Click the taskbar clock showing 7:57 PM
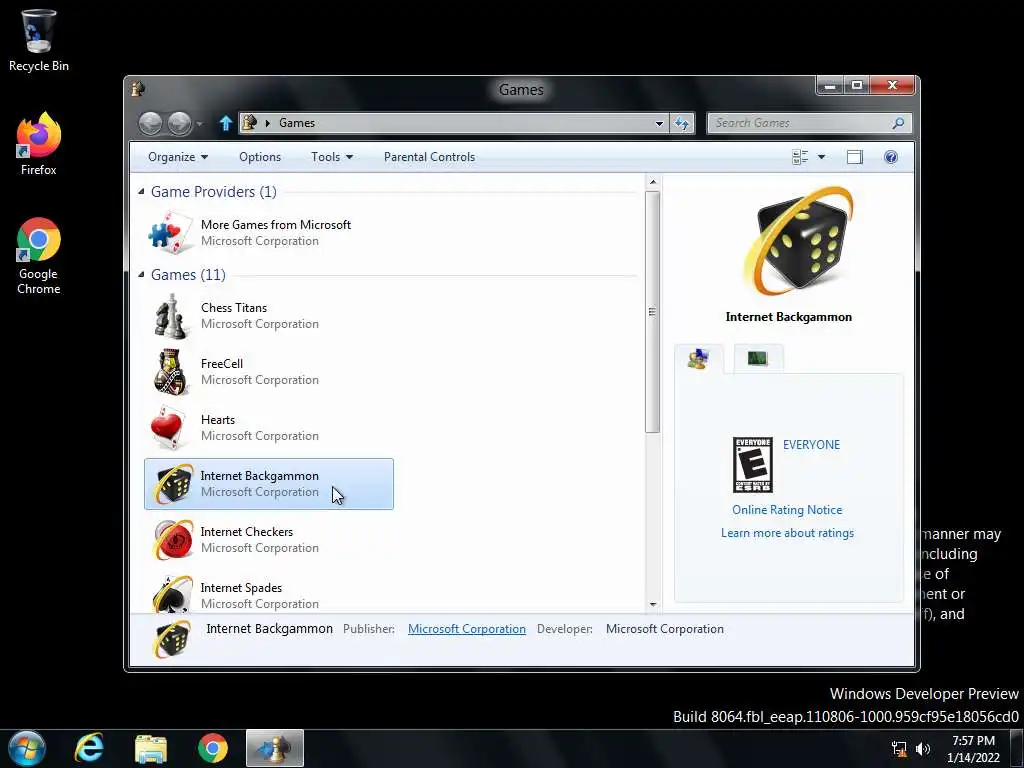 point(973,749)
